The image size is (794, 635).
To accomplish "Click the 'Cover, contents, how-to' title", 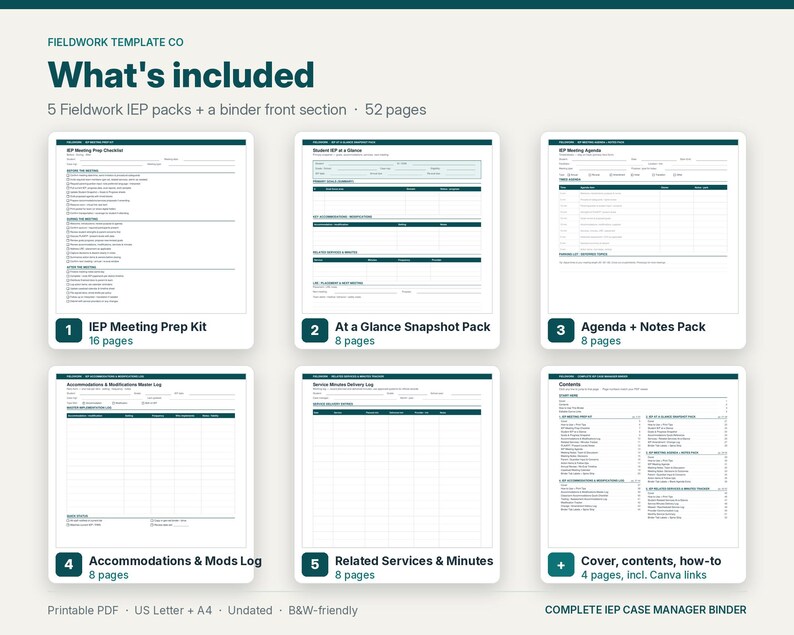I will (x=651, y=561).
